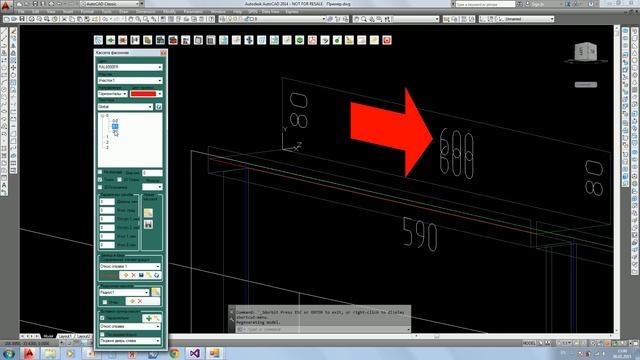Click Sign In in the title bar
Viewport: 640px width, 360px height.
(538, 4)
